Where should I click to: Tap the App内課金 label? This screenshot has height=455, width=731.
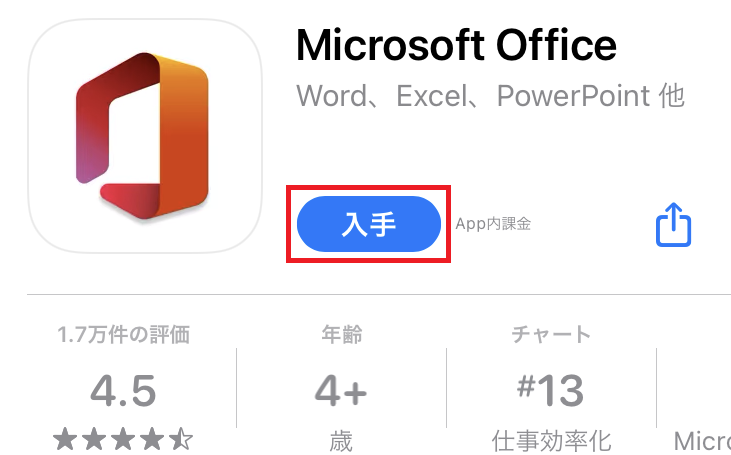pos(493,224)
